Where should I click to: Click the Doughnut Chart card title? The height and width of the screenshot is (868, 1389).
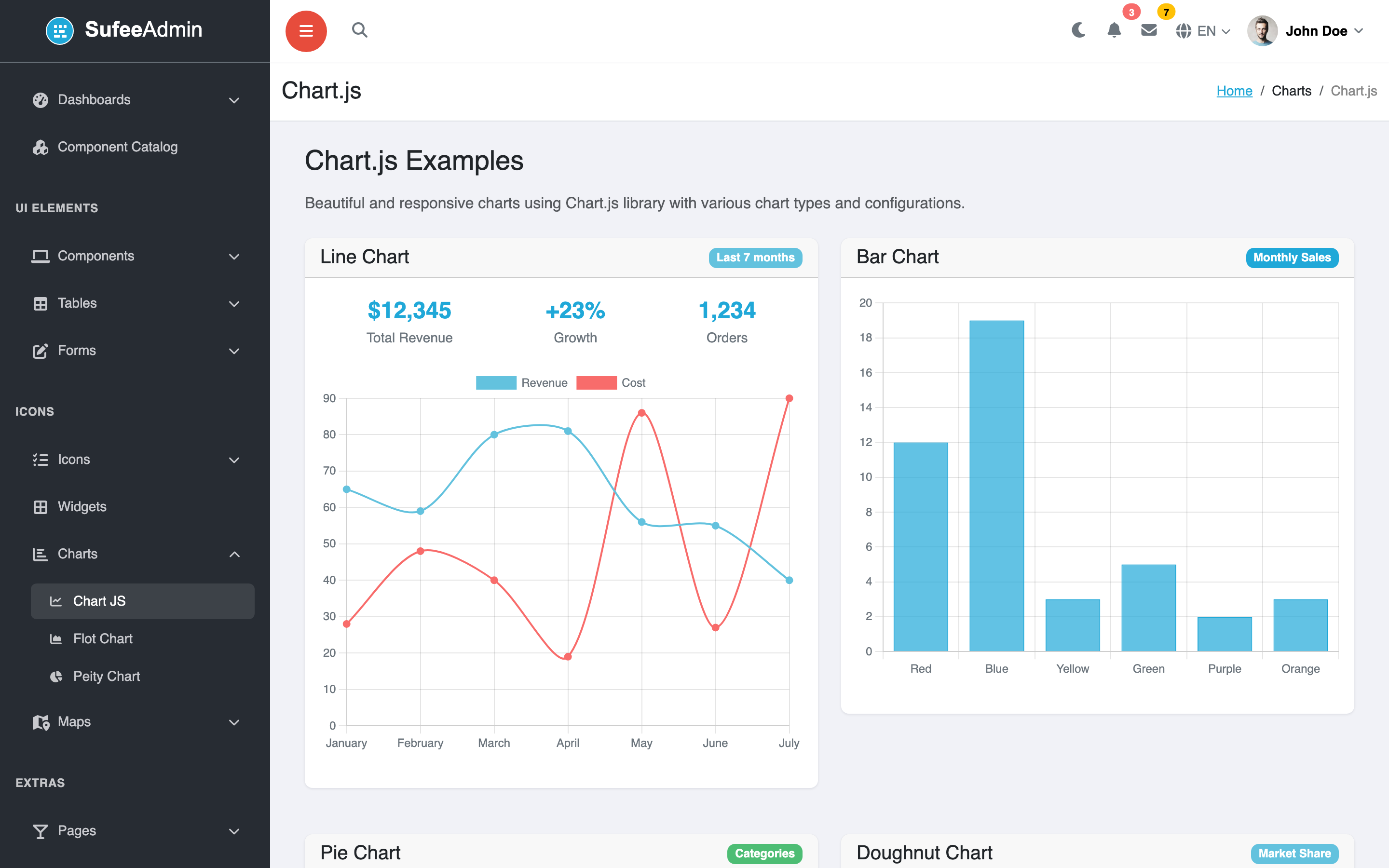tap(924, 853)
